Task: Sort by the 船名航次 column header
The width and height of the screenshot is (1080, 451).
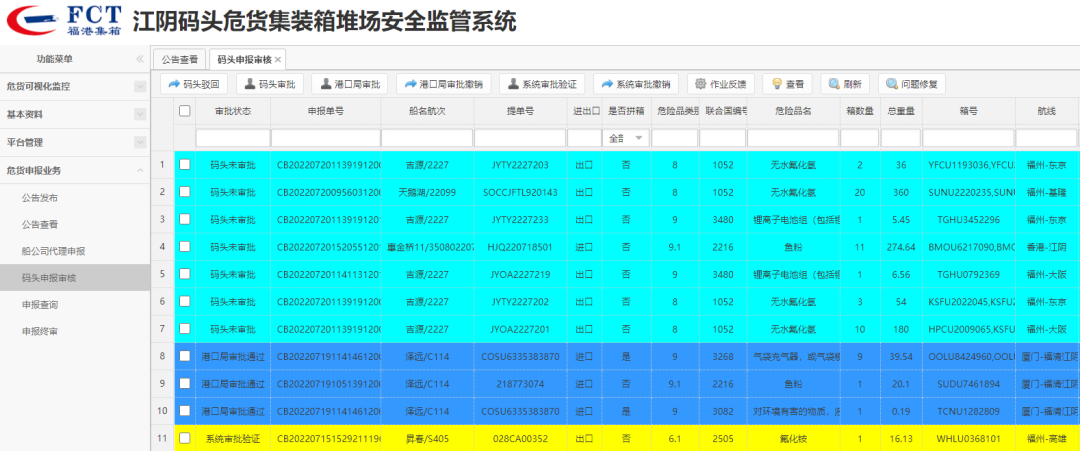Action: tap(427, 111)
